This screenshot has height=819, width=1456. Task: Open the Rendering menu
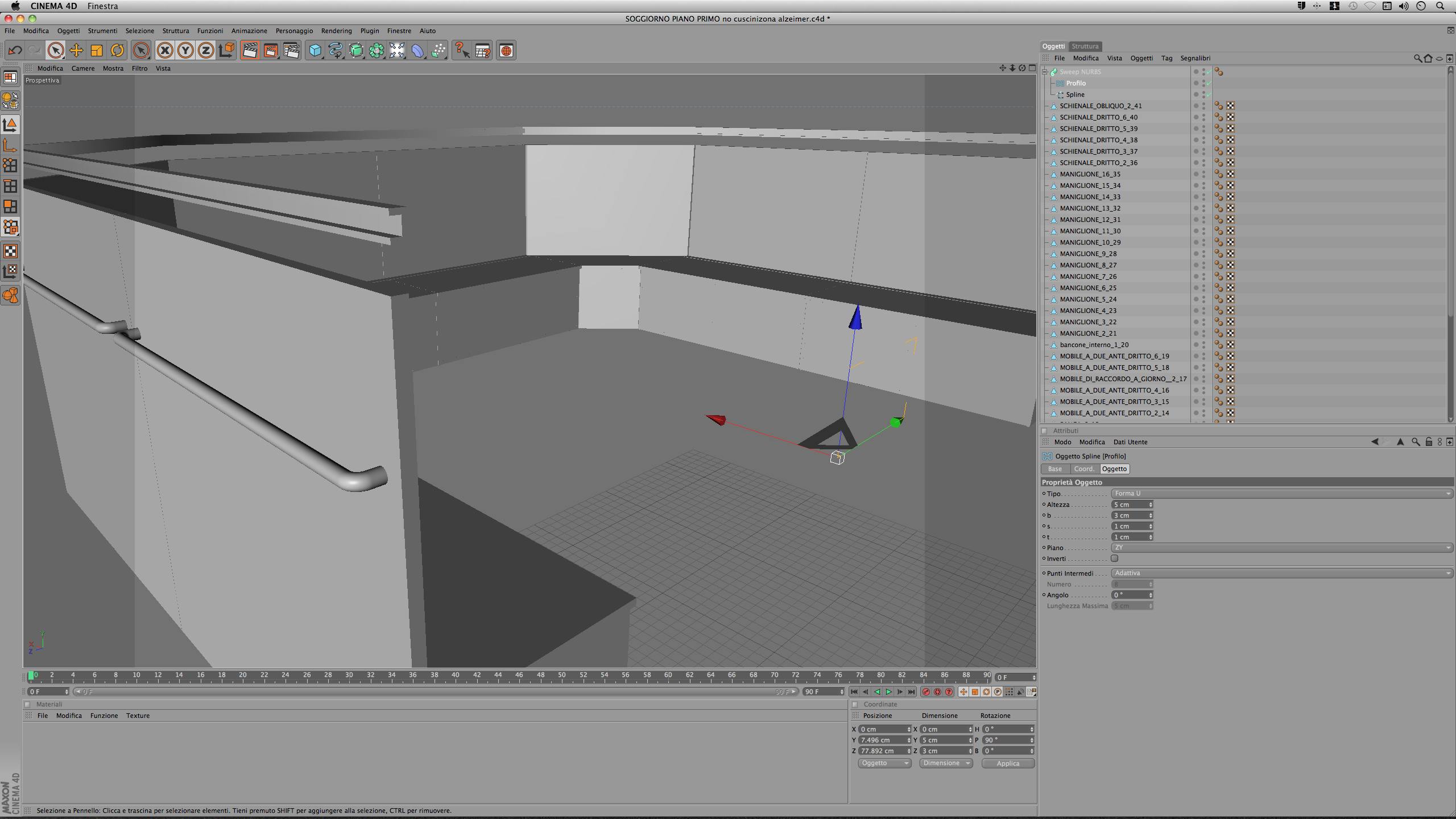[x=336, y=31]
